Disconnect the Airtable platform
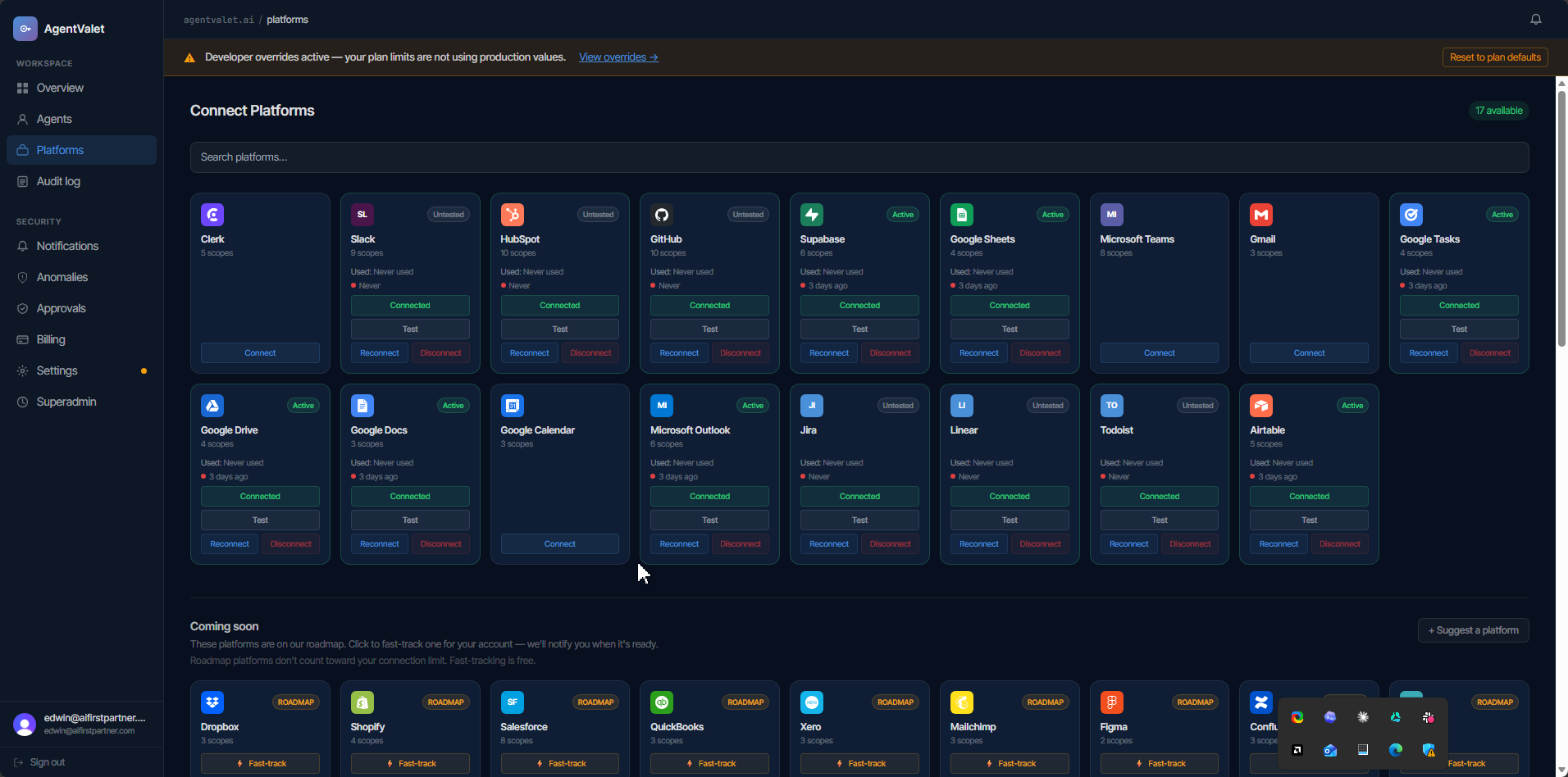1568x777 pixels. 1340,544
